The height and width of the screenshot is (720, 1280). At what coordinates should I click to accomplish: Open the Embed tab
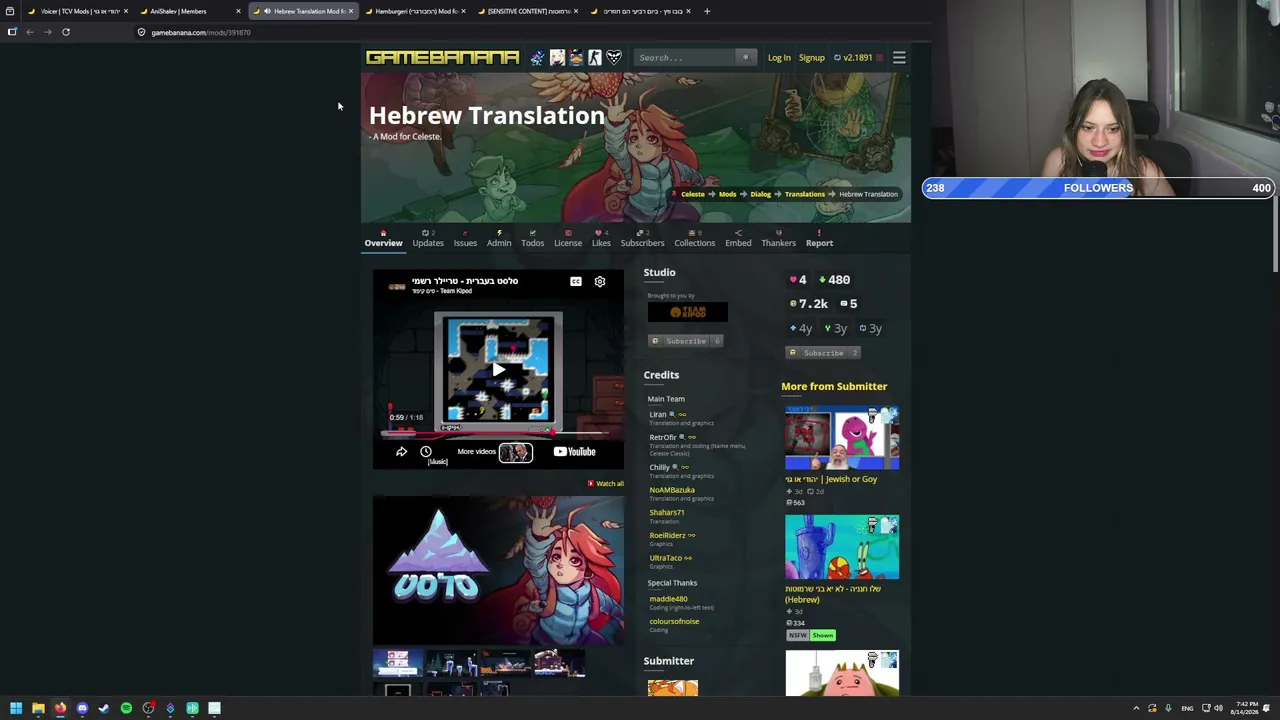(738, 239)
